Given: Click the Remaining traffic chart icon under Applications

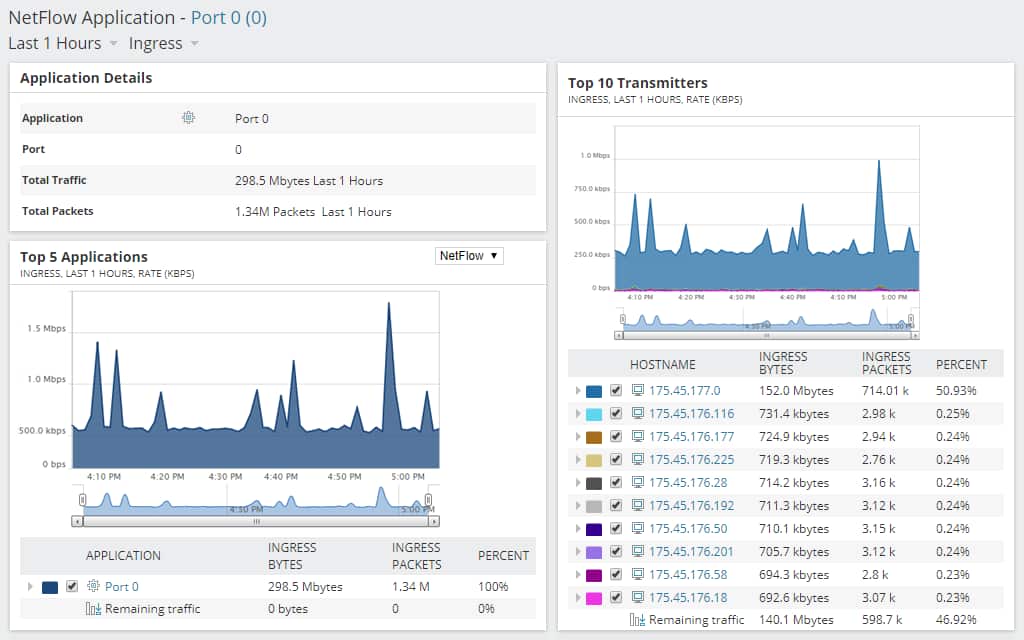Looking at the screenshot, I should (92, 608).
